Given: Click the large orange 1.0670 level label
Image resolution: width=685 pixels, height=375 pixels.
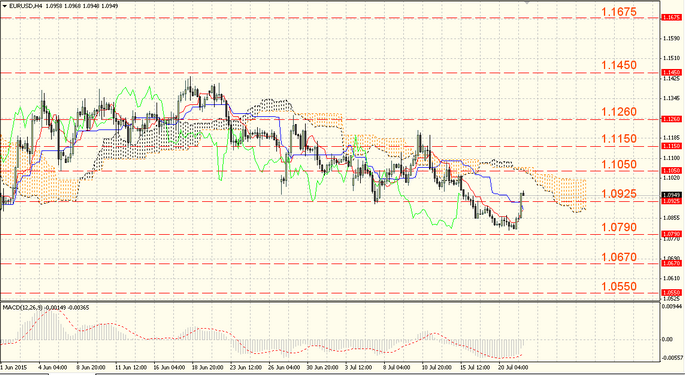Looking at the screenshot, I should pos(619,257).
